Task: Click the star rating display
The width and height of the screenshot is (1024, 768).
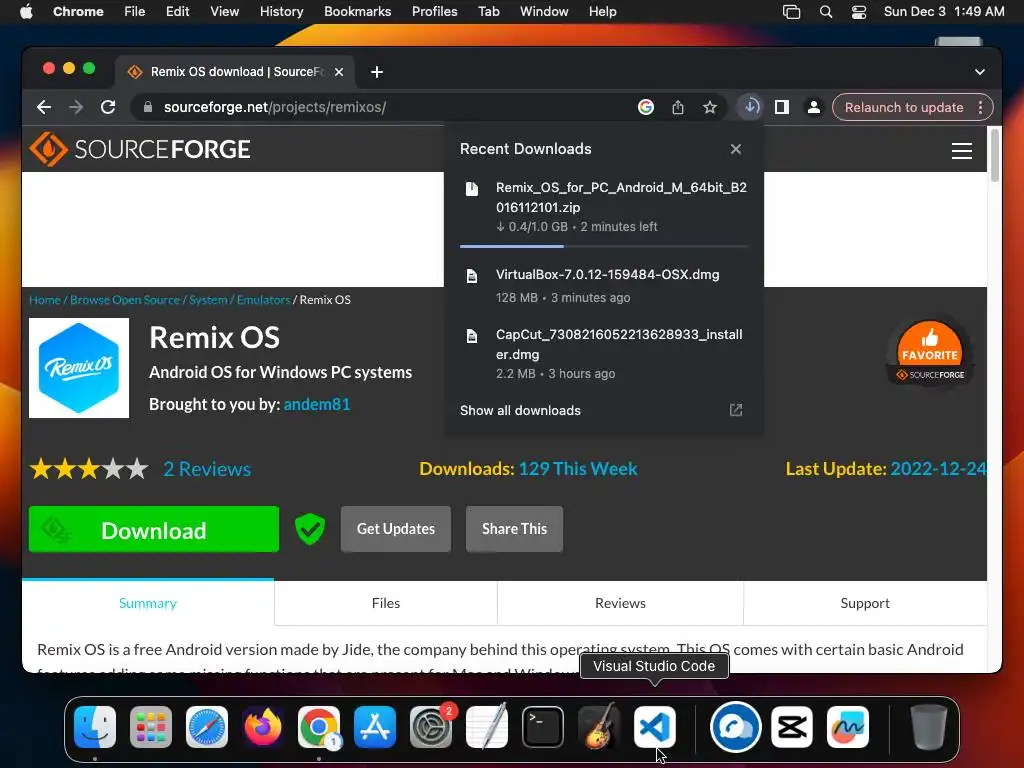Action: tap(89, 469)
